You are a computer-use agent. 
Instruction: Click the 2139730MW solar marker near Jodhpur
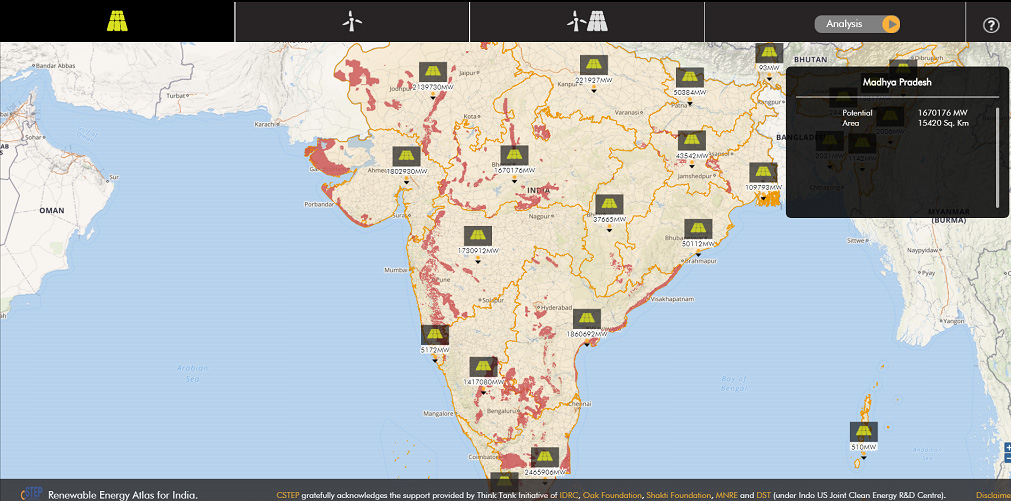[x=432, y=73]
